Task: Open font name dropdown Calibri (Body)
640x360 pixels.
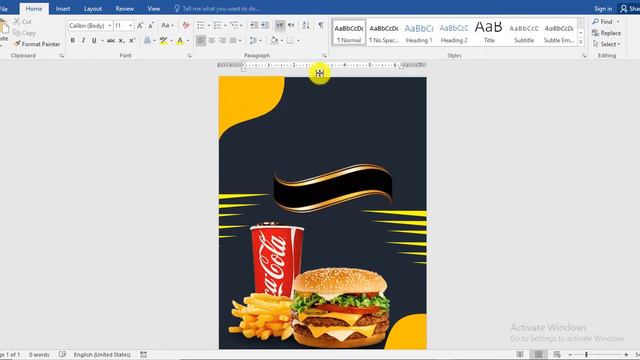Action: click(110, 25)
